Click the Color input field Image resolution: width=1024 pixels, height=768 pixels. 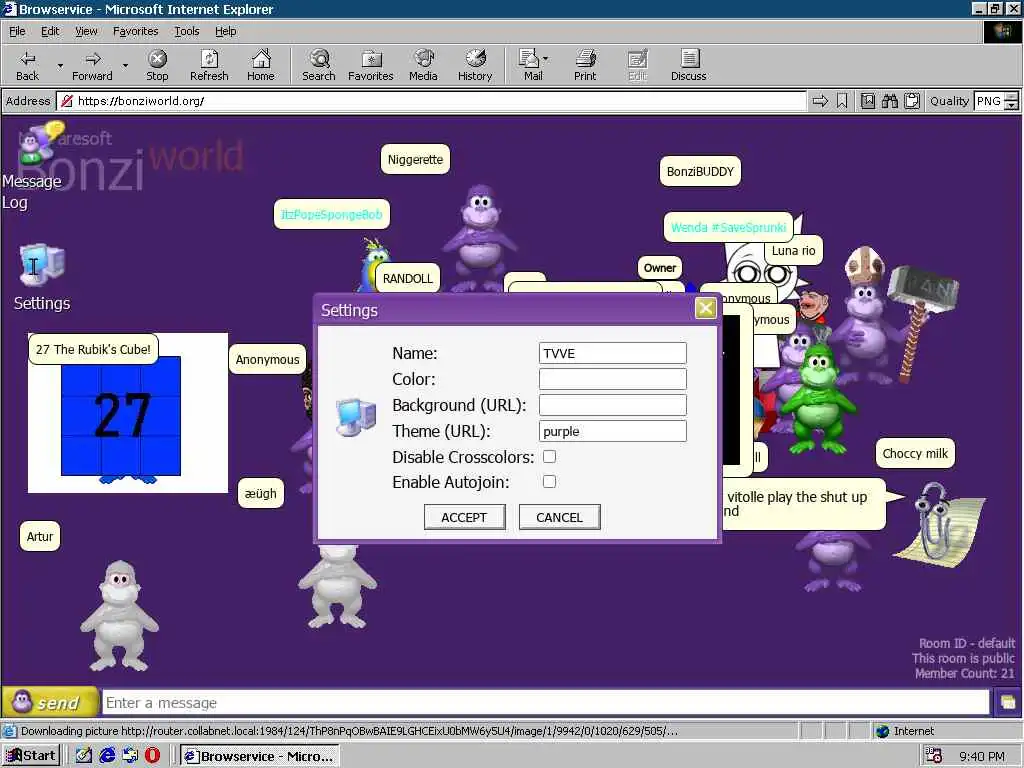click(613, 379)
